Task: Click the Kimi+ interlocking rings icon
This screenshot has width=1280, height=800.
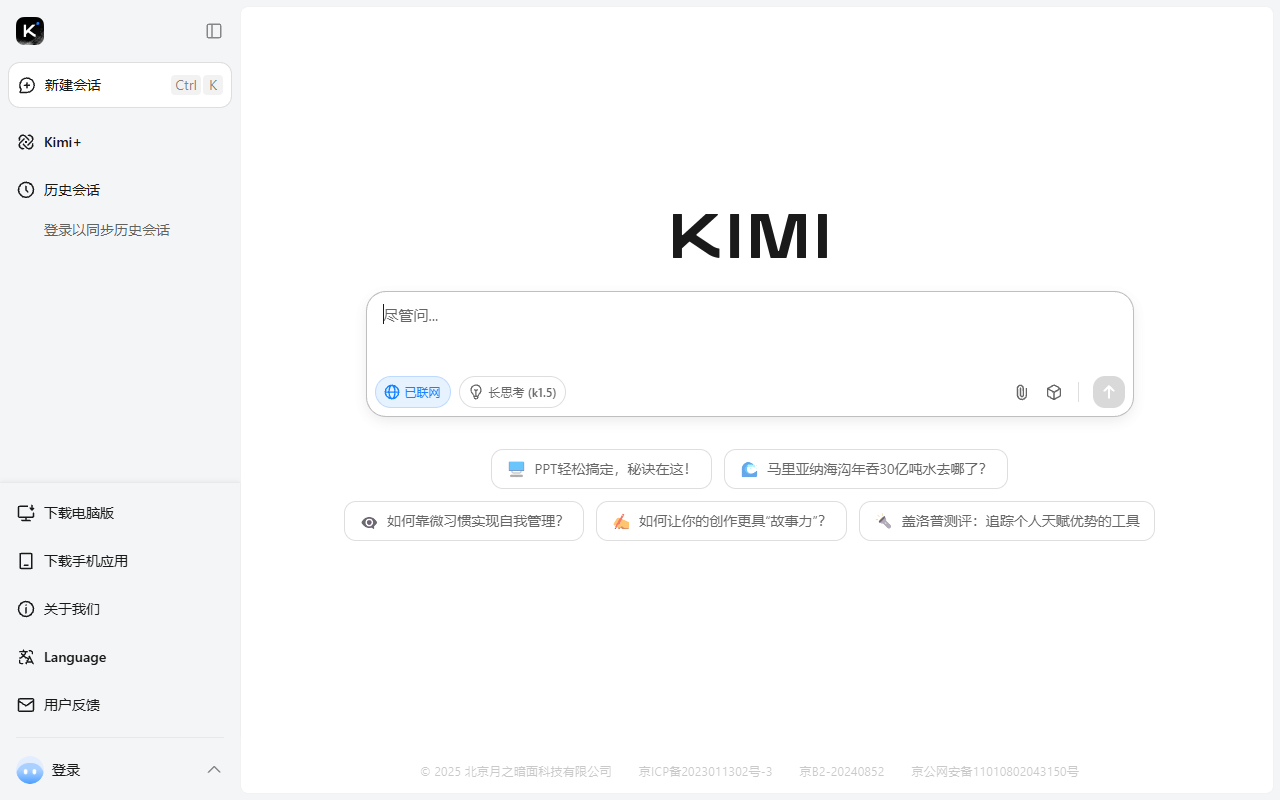Action: tap(26, 142)
